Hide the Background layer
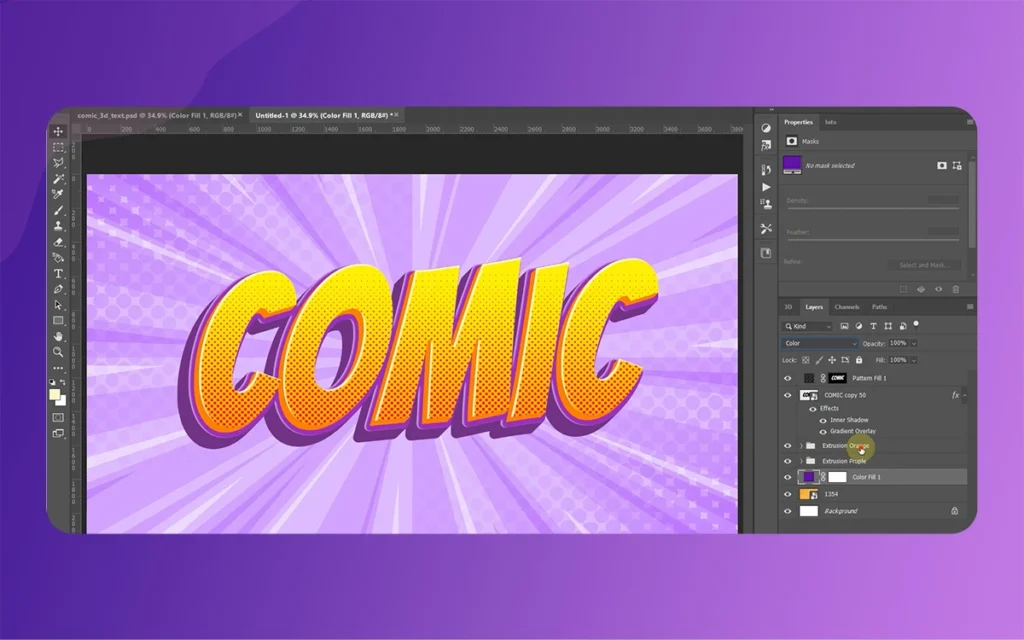The width and height of the screenshot is (1024, 640). point(788,511)
